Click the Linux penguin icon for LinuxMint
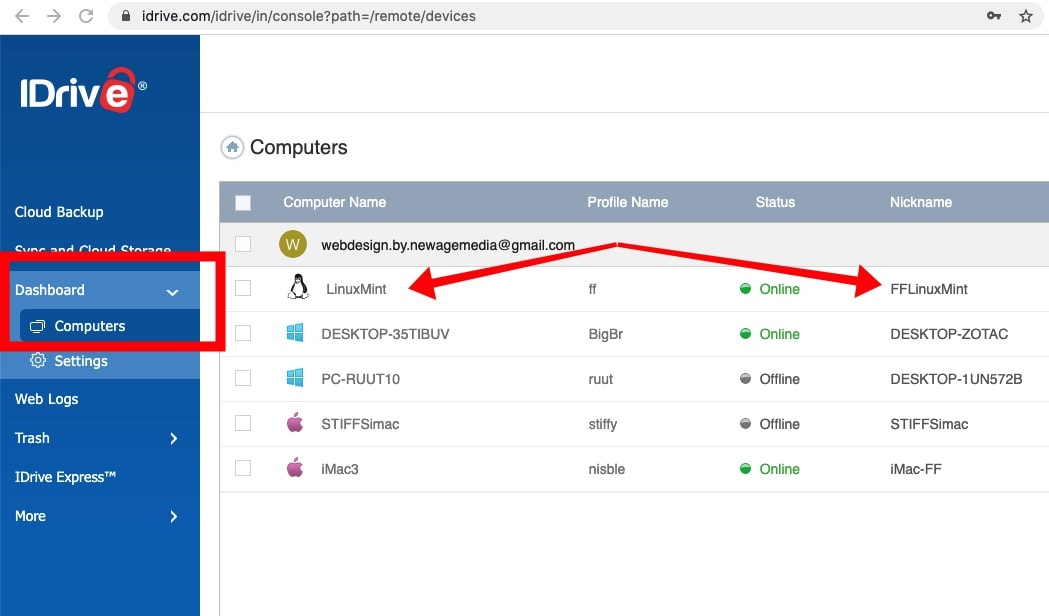Screen dimensions: 1049x616 pos(297,289)
